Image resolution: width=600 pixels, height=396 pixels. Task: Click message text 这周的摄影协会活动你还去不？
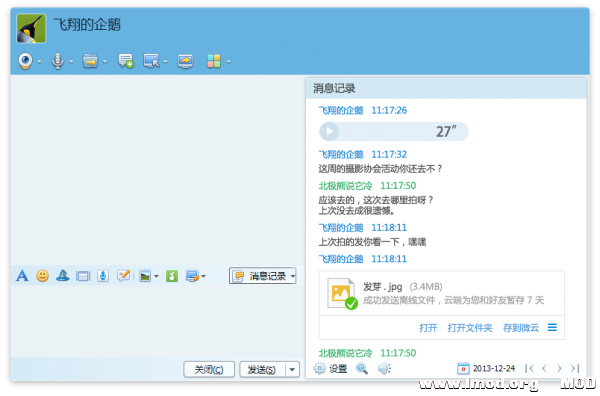coord(380,169)
